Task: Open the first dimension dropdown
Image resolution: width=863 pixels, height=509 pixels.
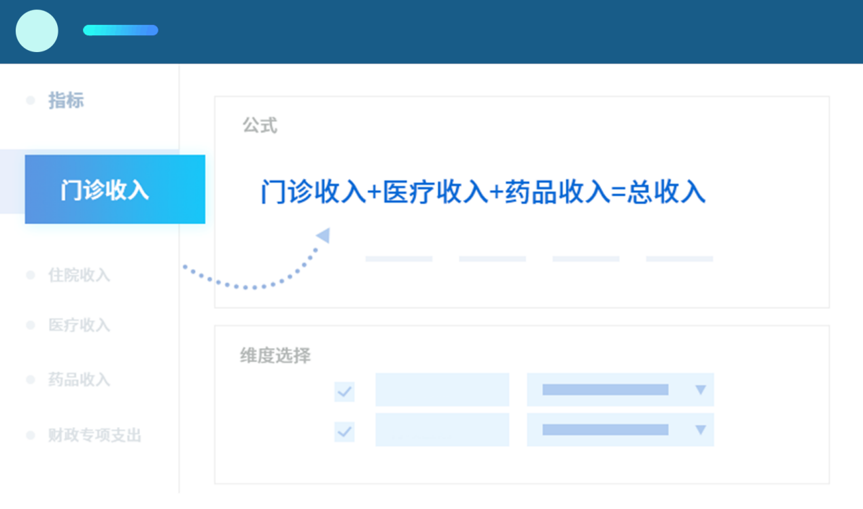Action: click(x=620, y=390)
